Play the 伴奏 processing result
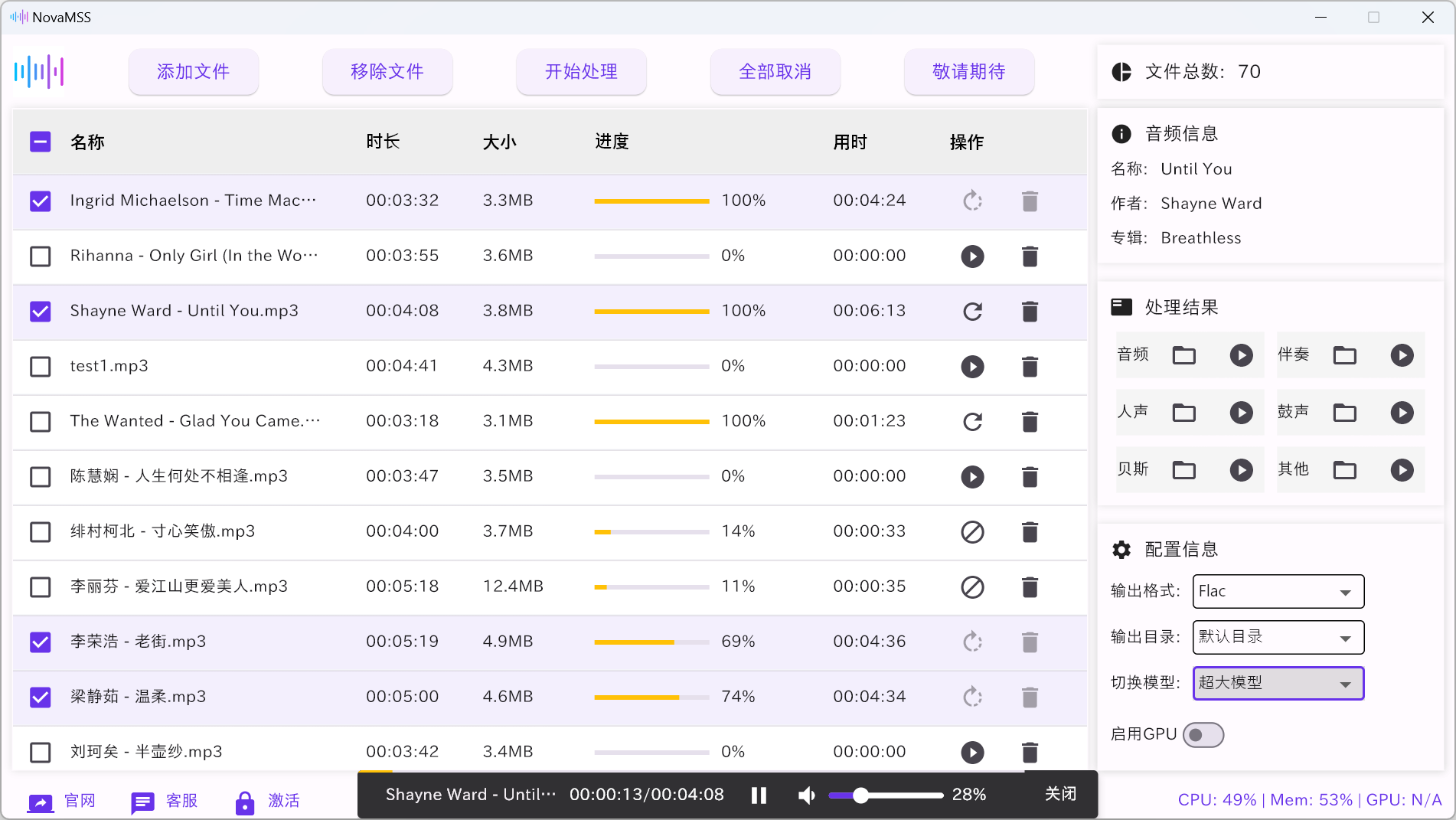 coord(1402,354)
